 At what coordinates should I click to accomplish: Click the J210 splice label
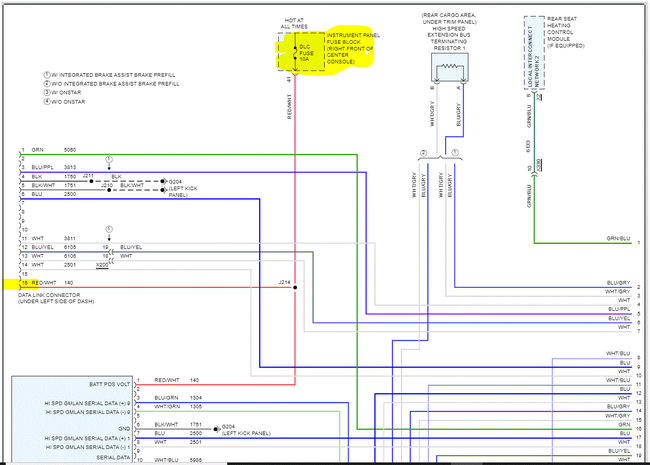click(107, 185)
